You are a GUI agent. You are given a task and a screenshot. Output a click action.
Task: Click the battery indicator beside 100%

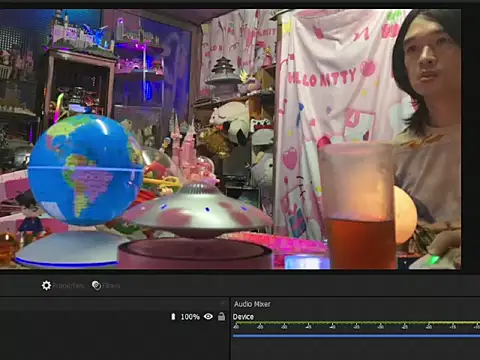(x=173, y=316)
